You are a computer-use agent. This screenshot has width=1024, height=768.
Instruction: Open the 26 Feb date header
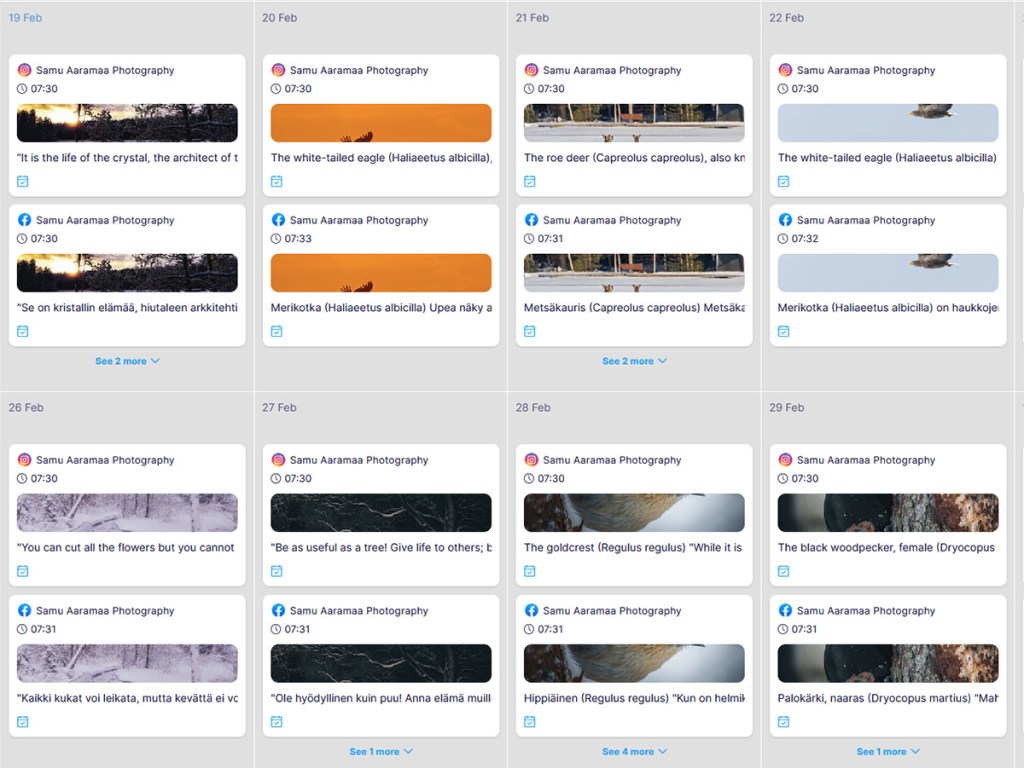27,407
